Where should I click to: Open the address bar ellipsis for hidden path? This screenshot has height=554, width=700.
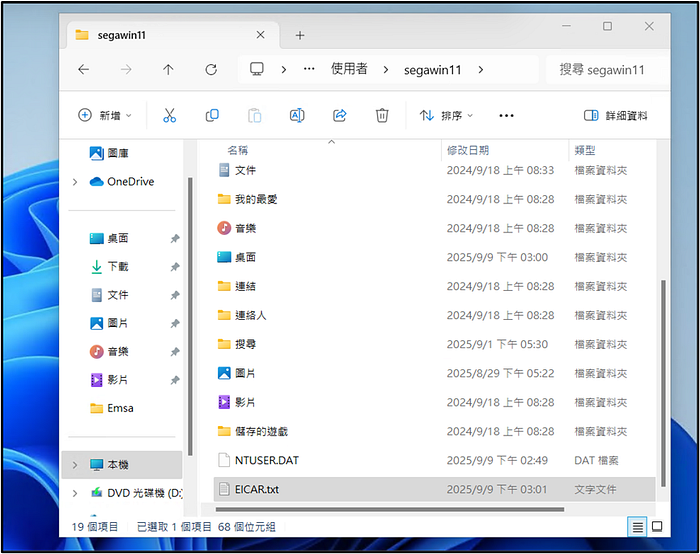(309, 69)
